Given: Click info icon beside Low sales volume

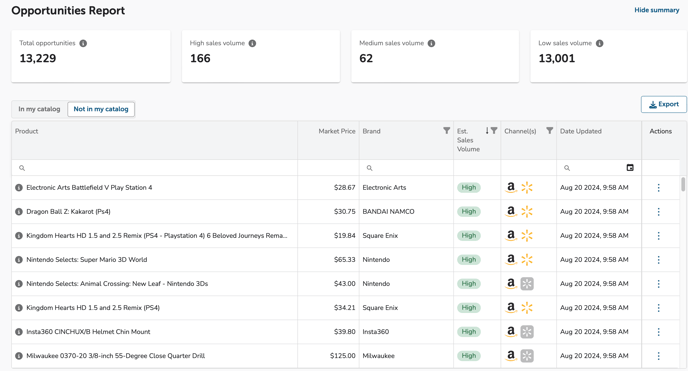Looking at the screenshot, I should [x=600, y=43].
